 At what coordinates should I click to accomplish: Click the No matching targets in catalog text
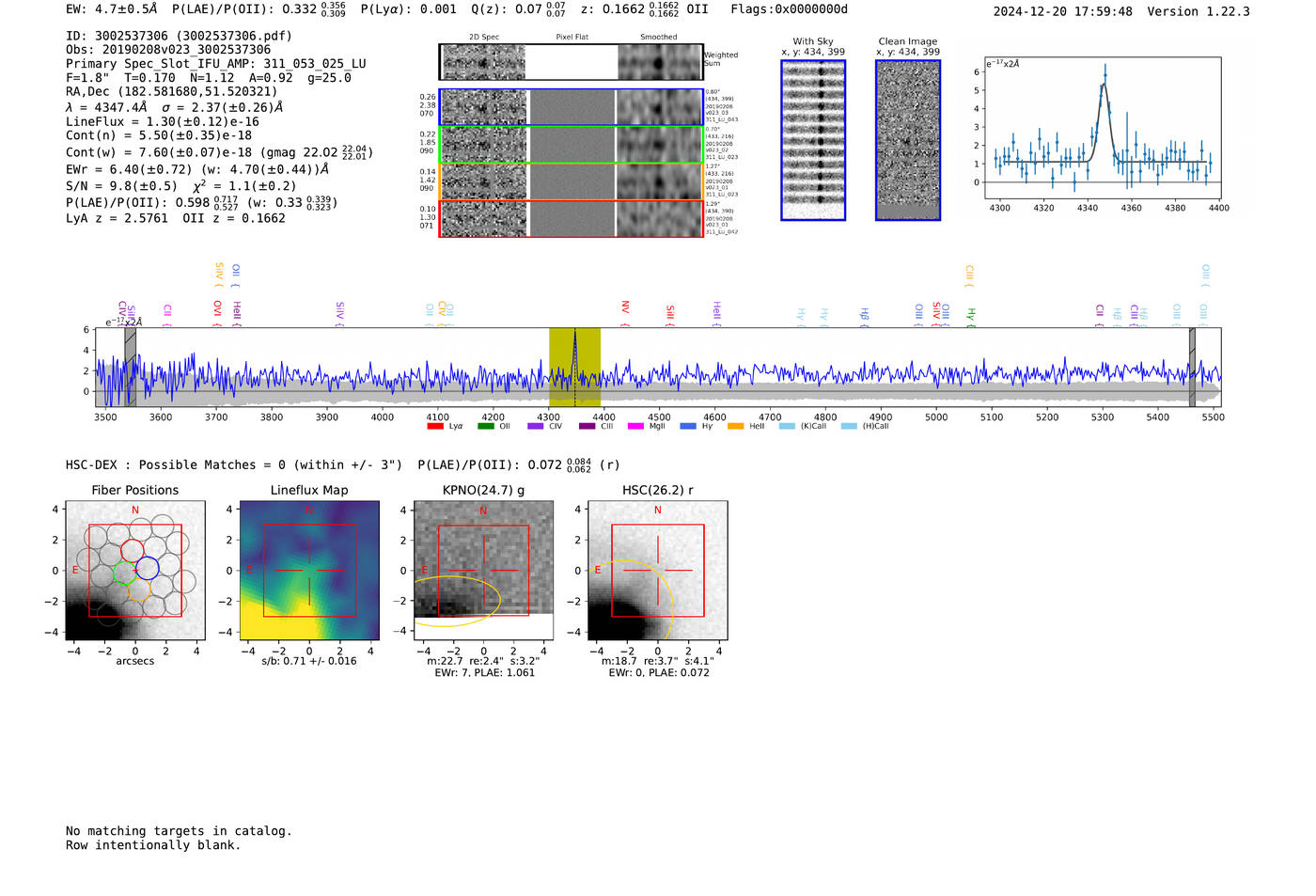tap(179, 831)
